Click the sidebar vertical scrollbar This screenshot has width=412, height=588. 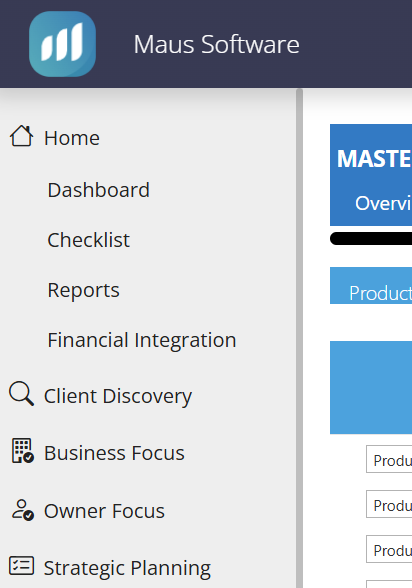coord(299,338)
